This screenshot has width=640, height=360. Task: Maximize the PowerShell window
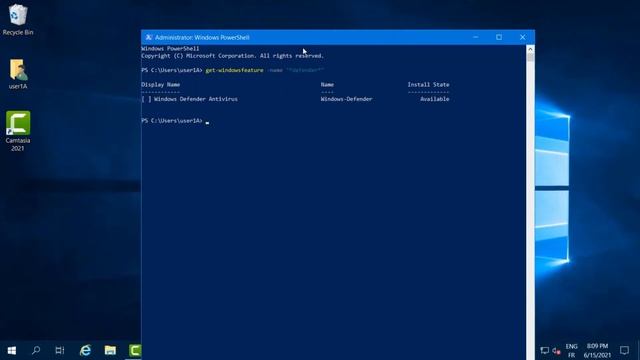tap(499, 37)
